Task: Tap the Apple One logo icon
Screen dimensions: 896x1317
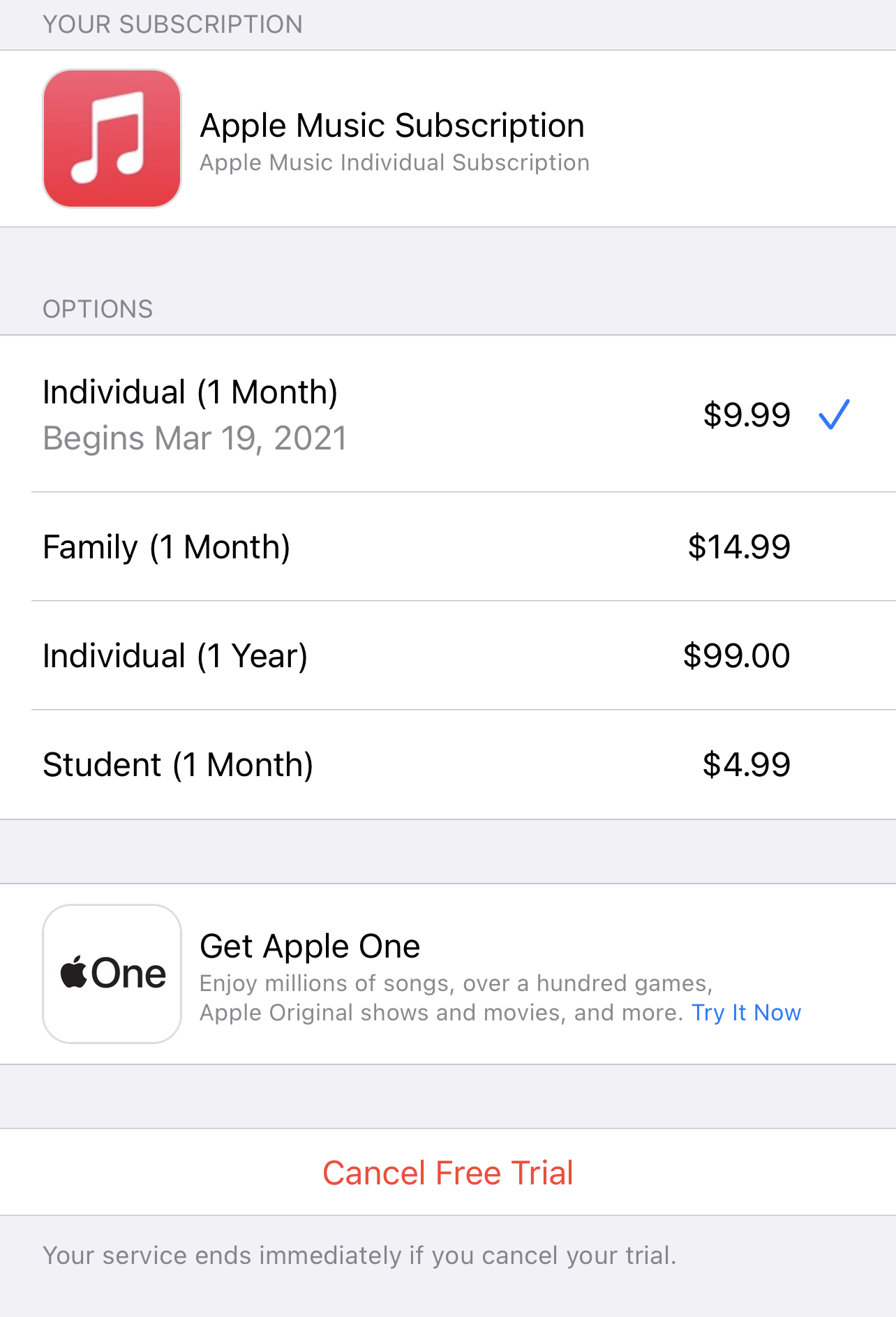Action: pos(112,974)
